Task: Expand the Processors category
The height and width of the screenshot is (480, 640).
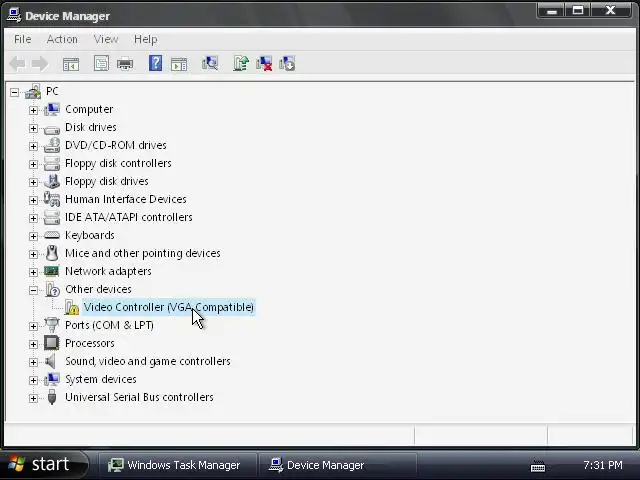Action: coord(33,344)
